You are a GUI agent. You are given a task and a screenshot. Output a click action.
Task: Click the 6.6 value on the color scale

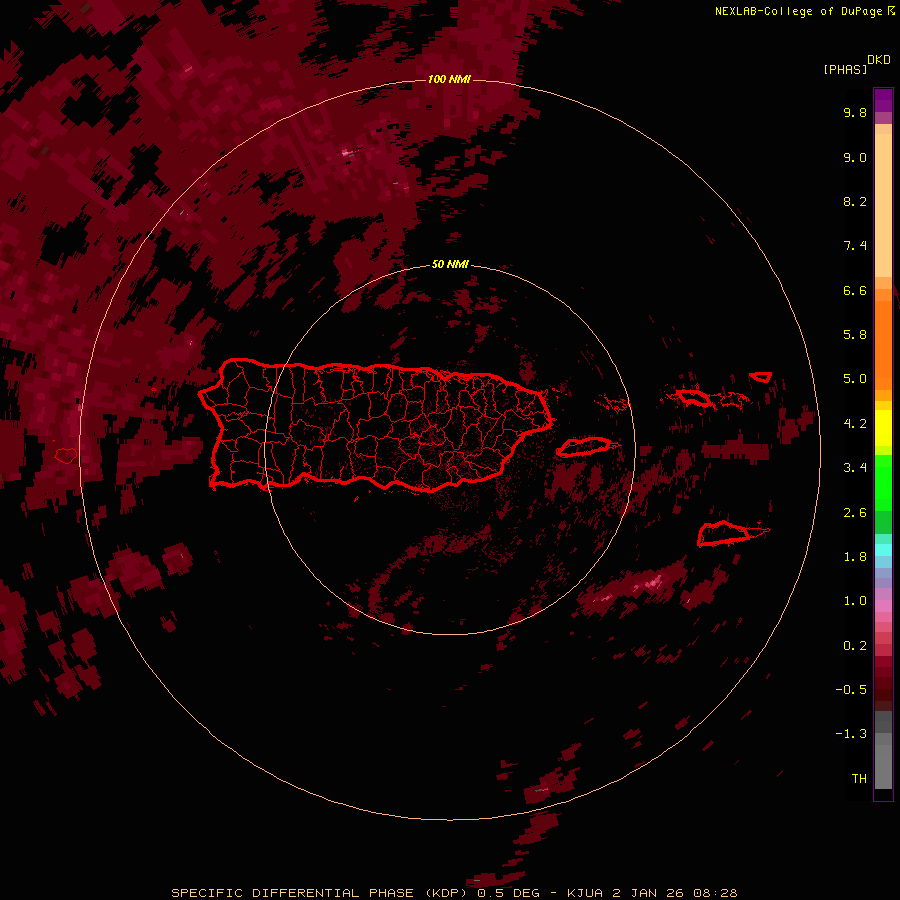coord(855,290)
